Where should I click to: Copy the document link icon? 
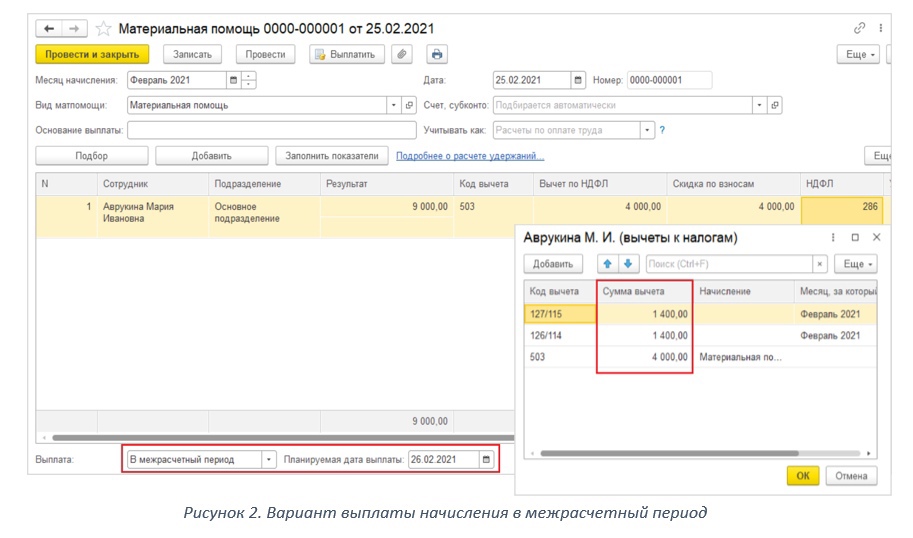tap(859, 28)
